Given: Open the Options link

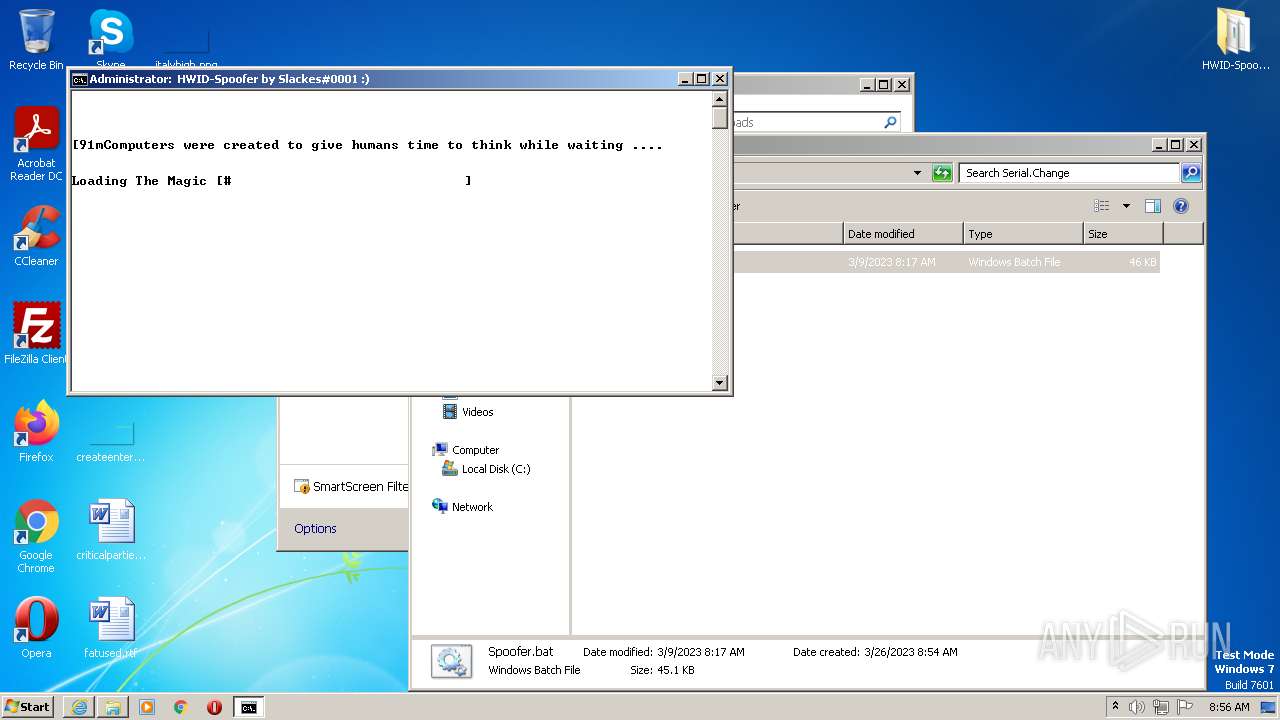Looking at the screenshot, I should pyautogui.click(x=315, y=529).
